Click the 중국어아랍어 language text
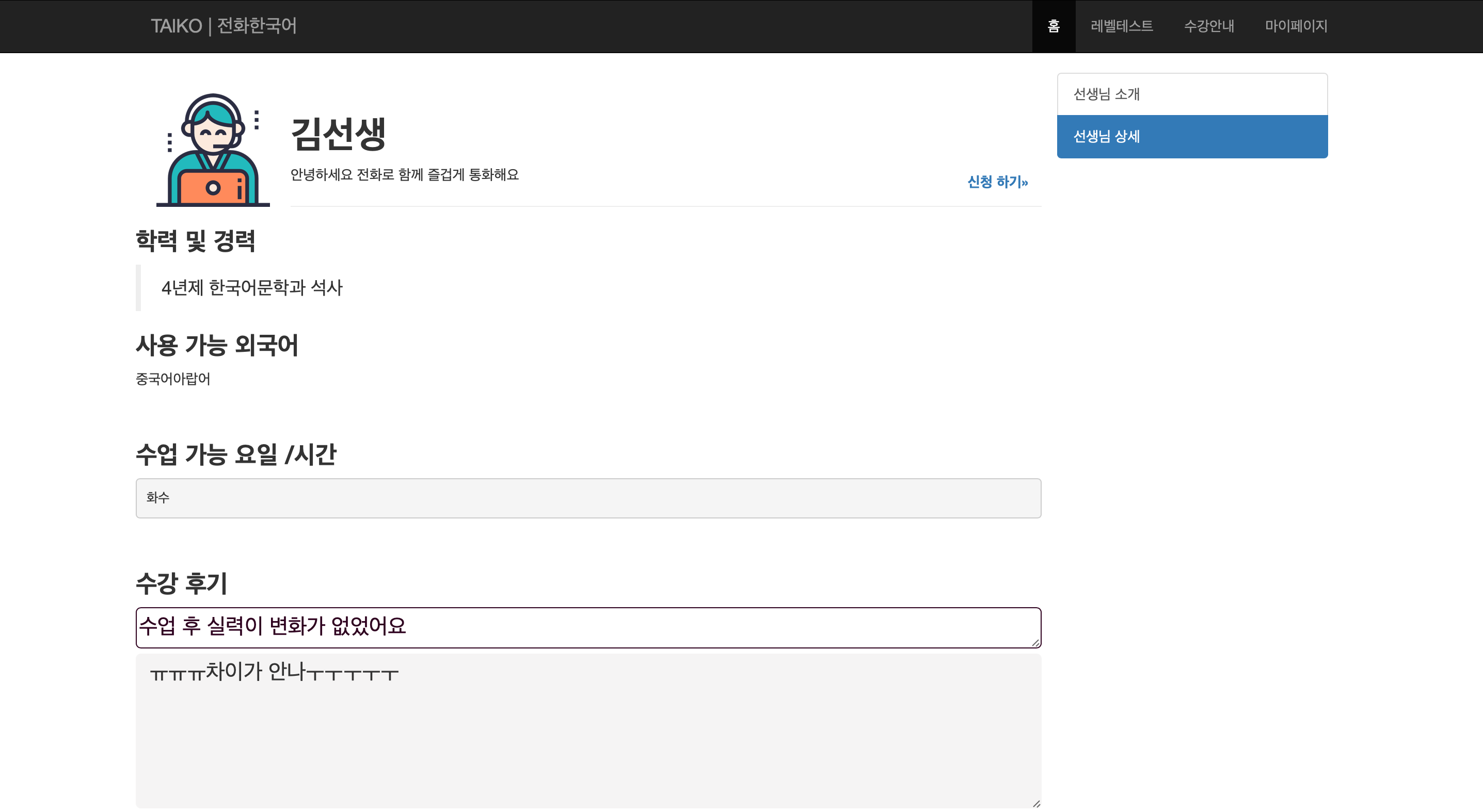1483x812 pixels. pos(173,379)
